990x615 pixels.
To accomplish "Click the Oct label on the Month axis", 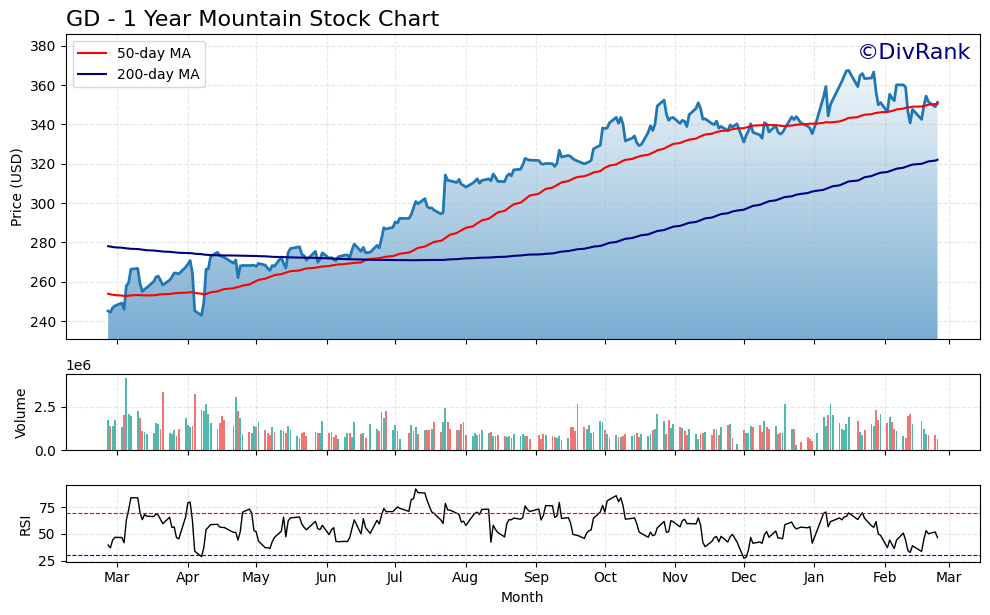I will 607,577.
